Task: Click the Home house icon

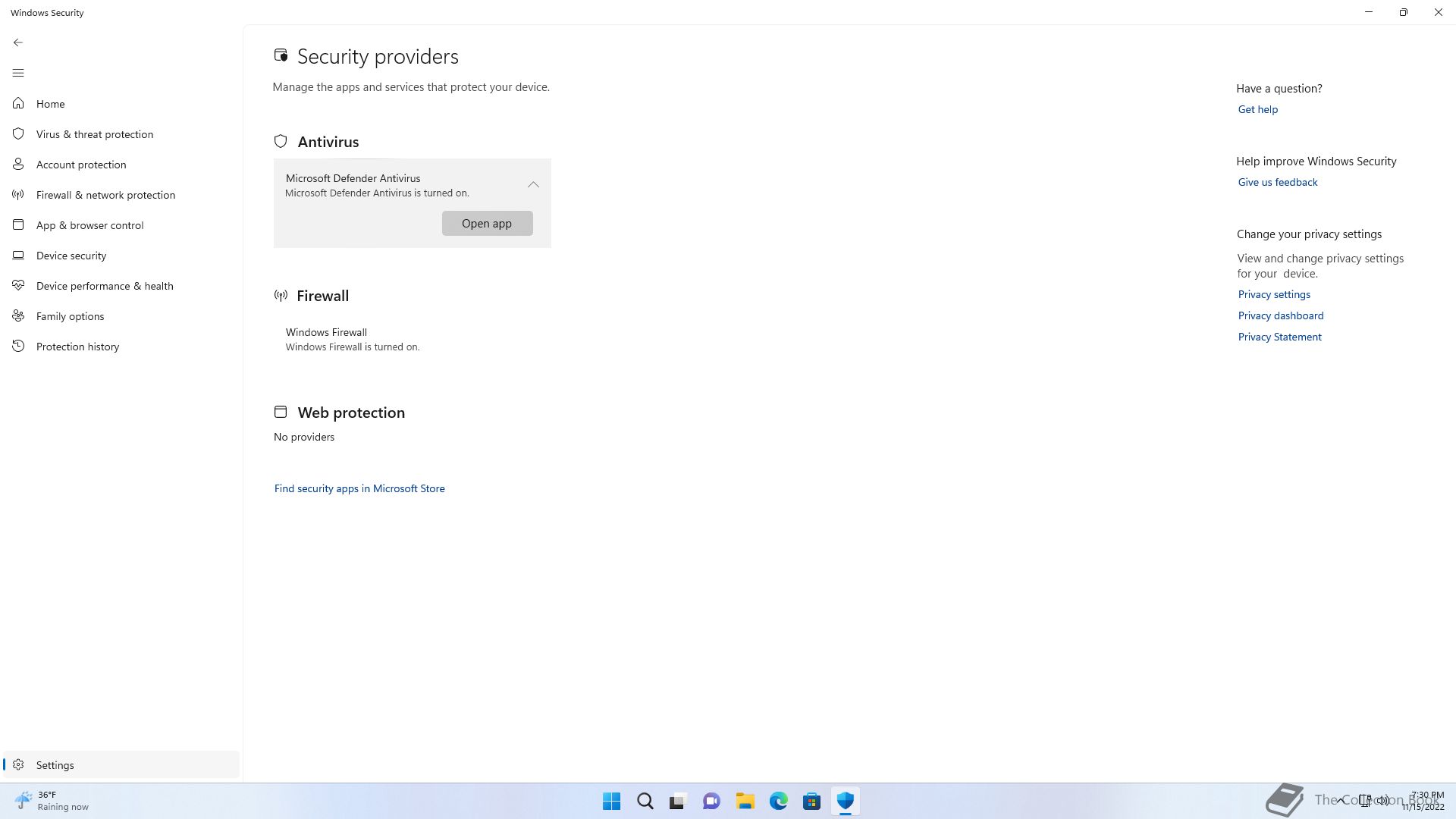Action: point(18,103)
